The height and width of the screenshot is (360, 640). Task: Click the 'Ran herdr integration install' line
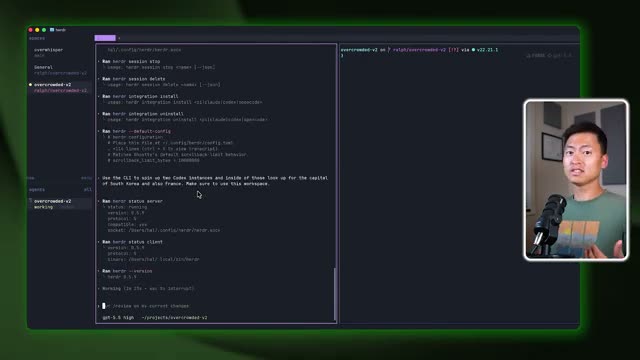140,96
